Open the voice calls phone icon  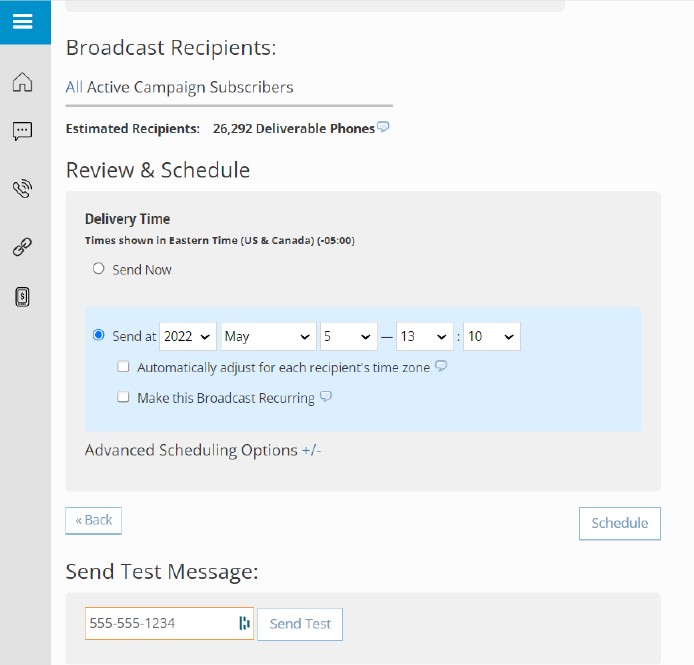(x=22, y=189)
